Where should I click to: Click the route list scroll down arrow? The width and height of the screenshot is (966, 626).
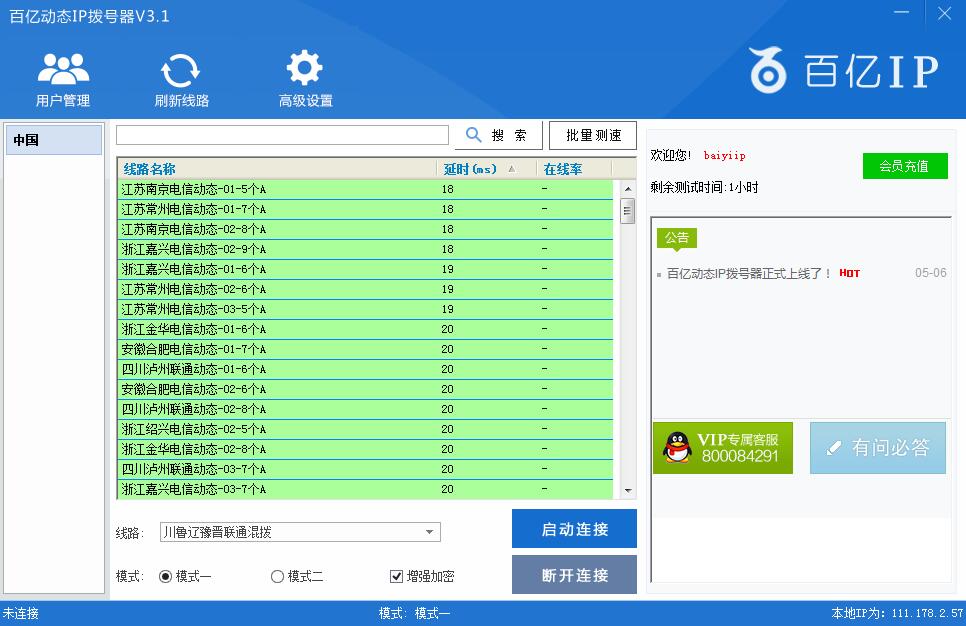[x=628, y=490]
